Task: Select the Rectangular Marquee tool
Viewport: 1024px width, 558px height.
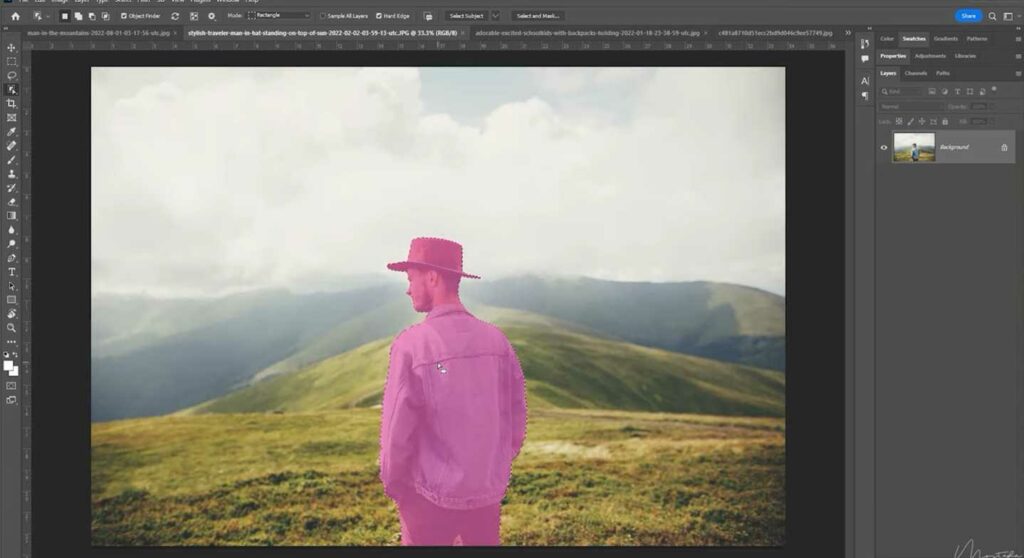Action: [11, 61]
